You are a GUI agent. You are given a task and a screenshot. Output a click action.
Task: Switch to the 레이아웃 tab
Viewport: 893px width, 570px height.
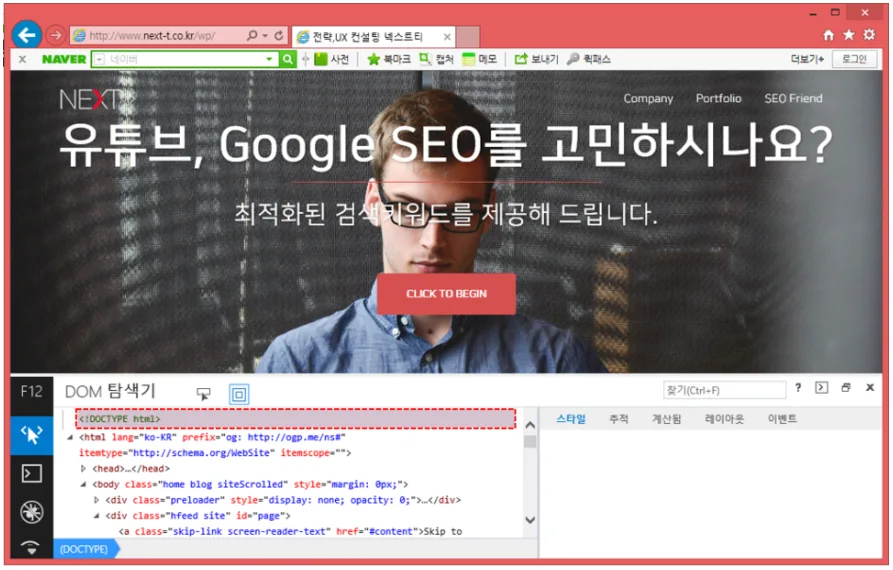point(724,419)
